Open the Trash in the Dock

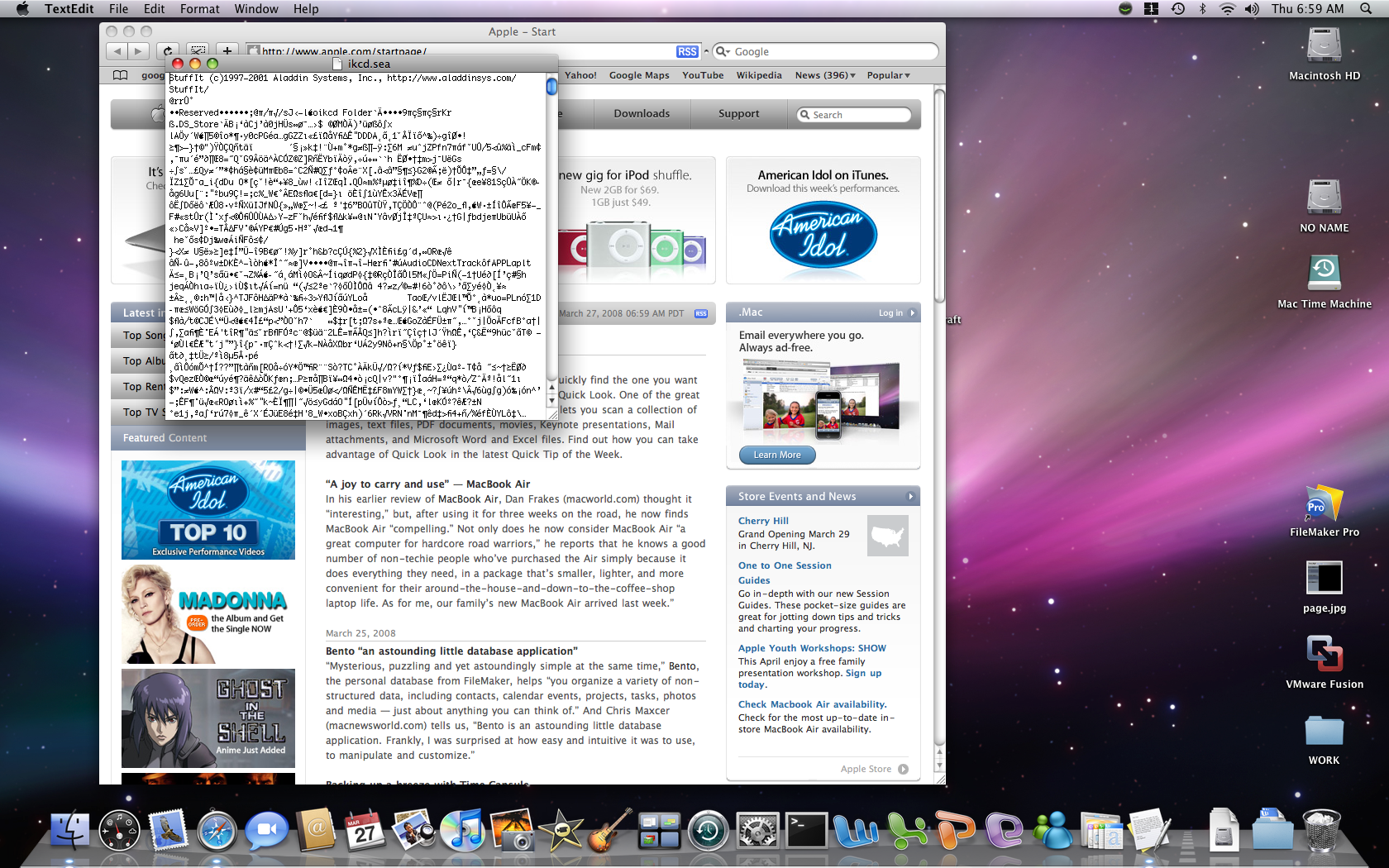(1322, 830)
